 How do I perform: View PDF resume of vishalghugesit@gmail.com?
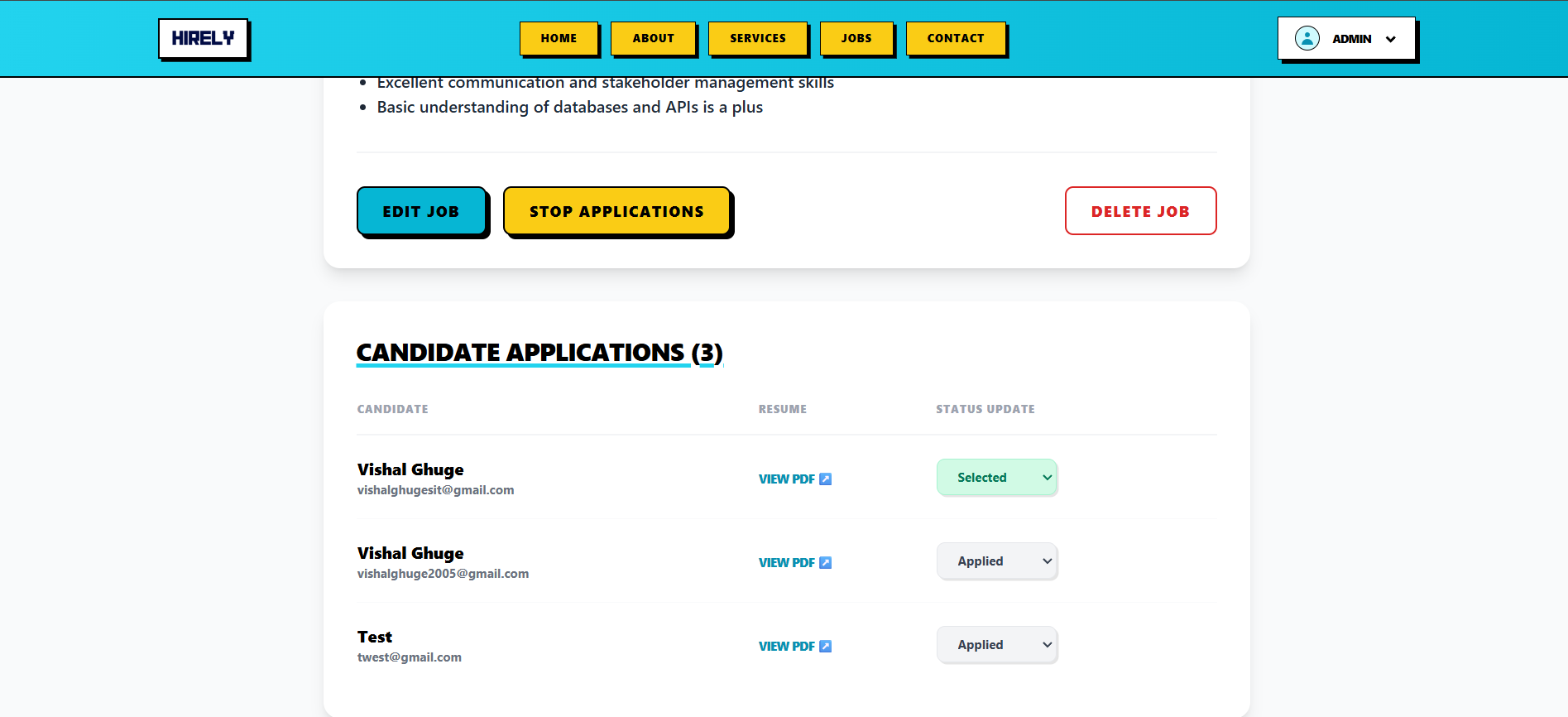coord(786,479)
